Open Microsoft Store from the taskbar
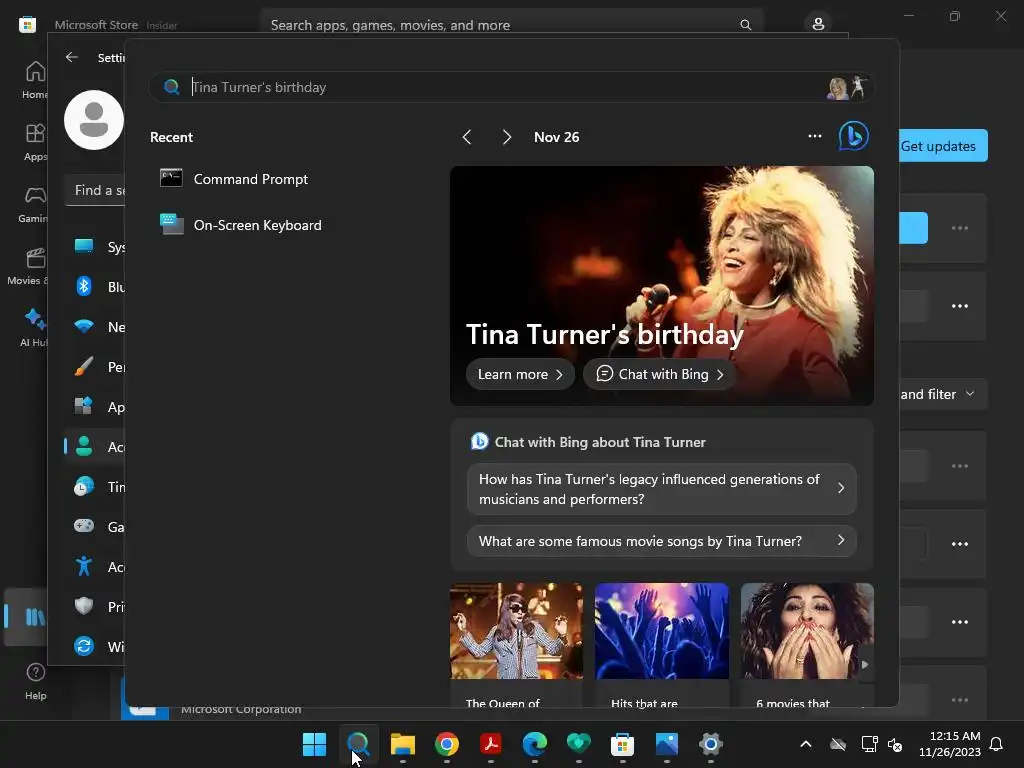This screenshot has width=1024, height=768. [622, 744]
